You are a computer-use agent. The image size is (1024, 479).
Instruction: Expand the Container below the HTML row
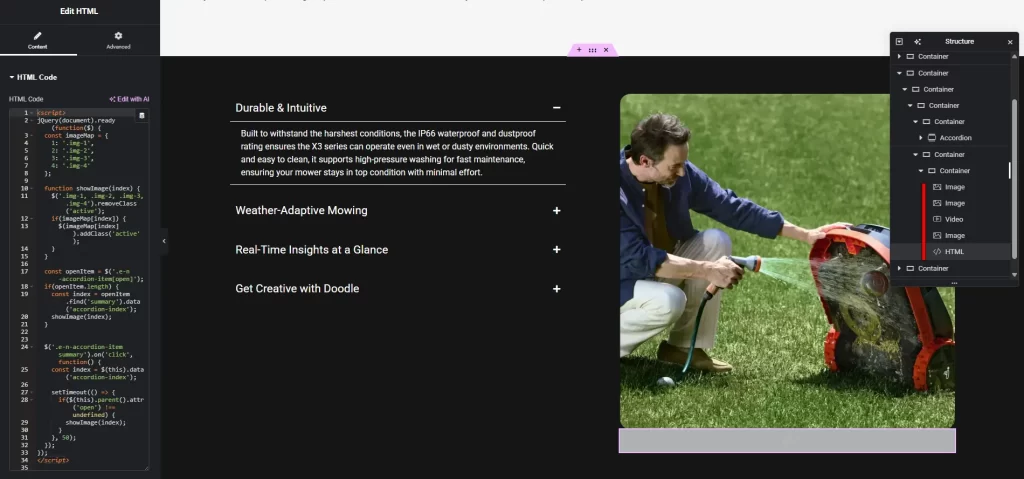coord(900,269)
